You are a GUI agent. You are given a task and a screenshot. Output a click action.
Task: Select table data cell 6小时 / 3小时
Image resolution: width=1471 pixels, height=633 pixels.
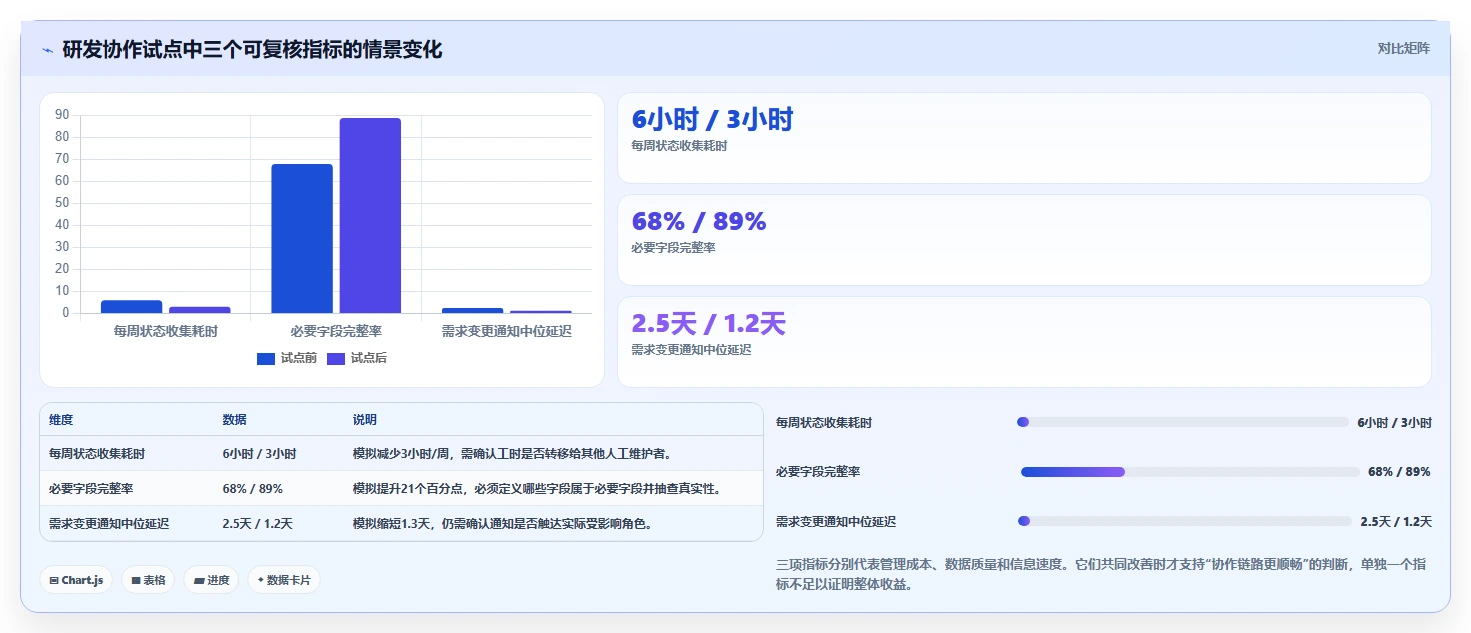(259, 454)
